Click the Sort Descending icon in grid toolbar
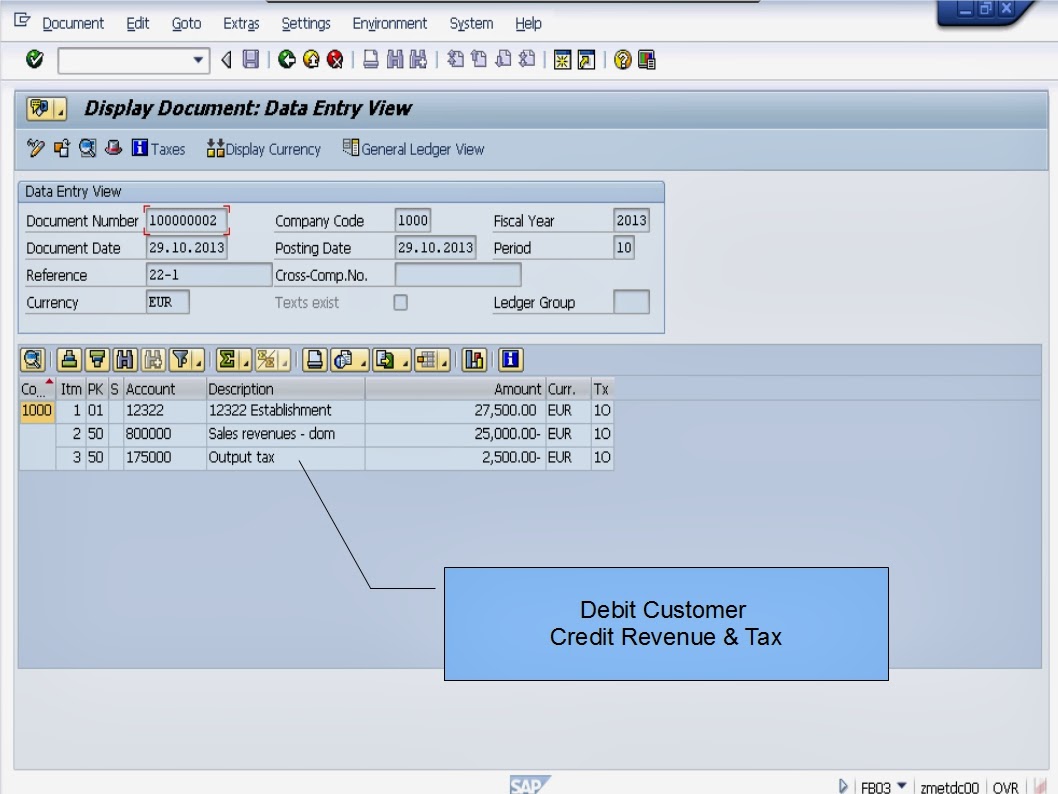Viewport: 1058px width, 794px height. coord(97,360)
